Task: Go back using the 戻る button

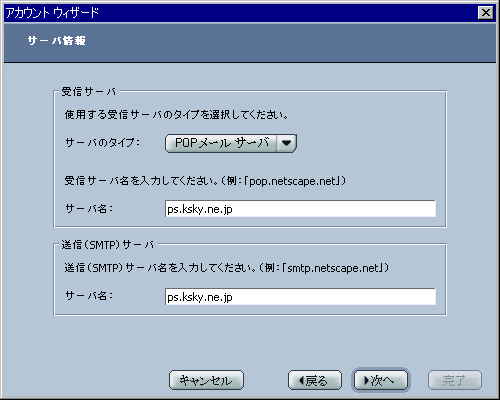Action: pos(315,380)
